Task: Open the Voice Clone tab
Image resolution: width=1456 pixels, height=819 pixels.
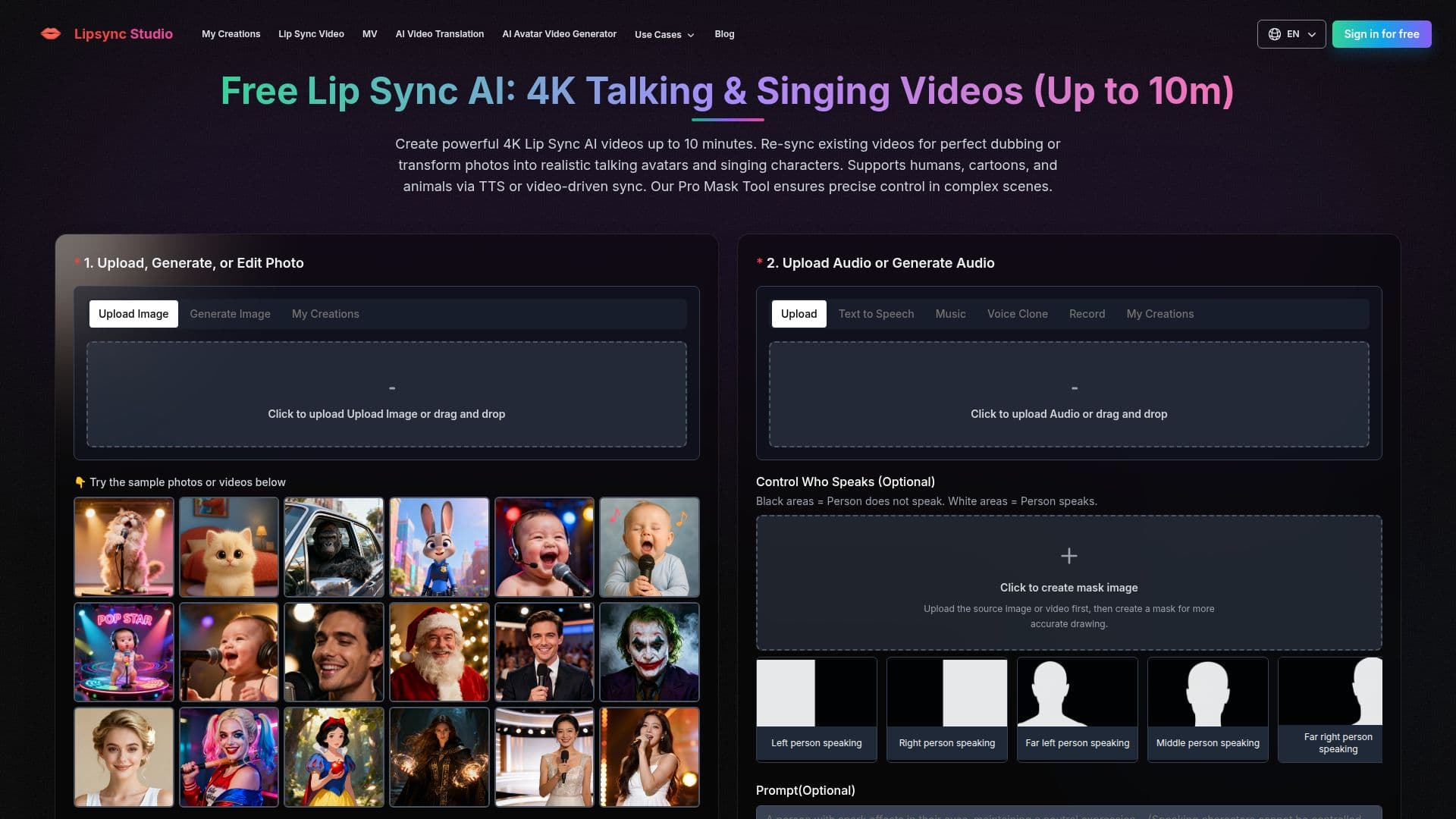Action: pyautogui.click(x=1017, y=314)
